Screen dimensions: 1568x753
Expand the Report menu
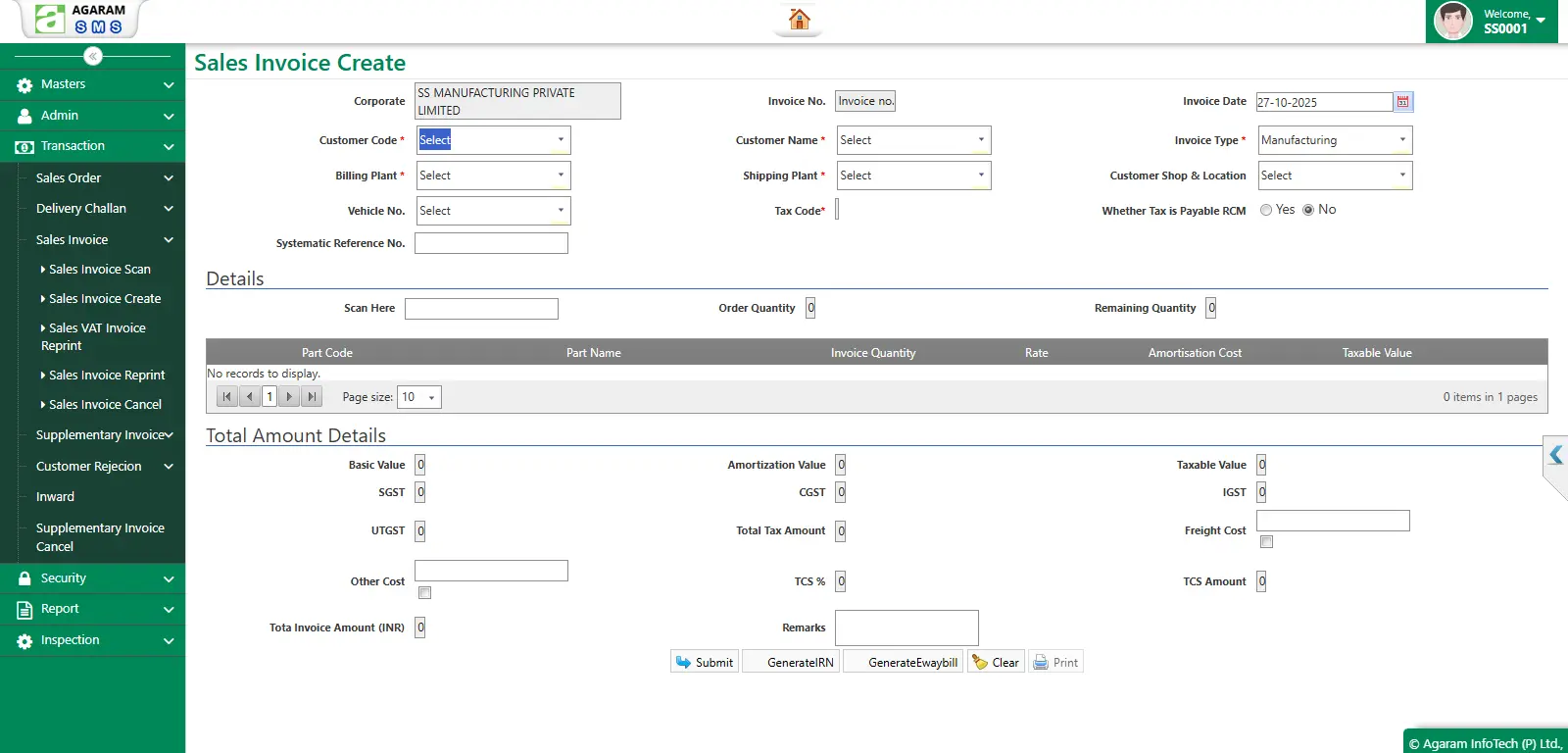[92, 610]
